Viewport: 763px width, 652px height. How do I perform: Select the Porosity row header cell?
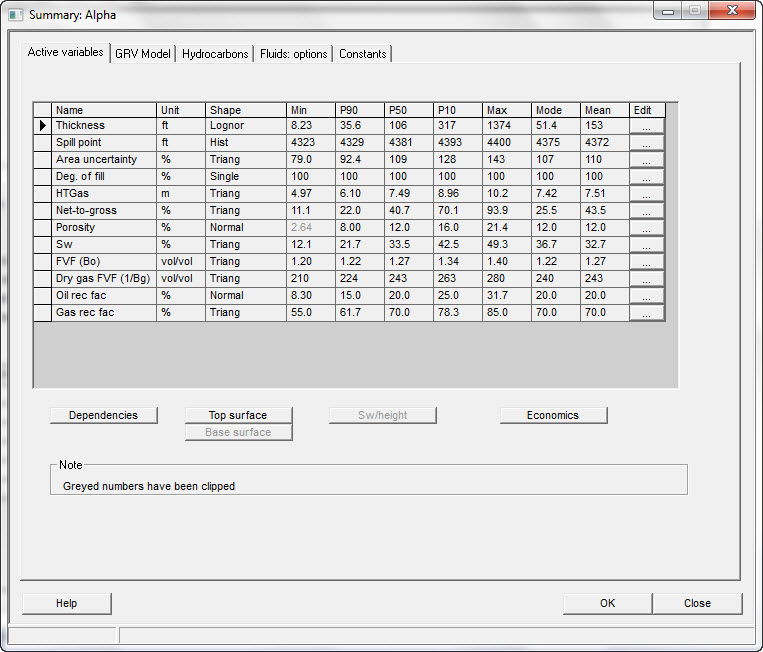click(42, 228)
